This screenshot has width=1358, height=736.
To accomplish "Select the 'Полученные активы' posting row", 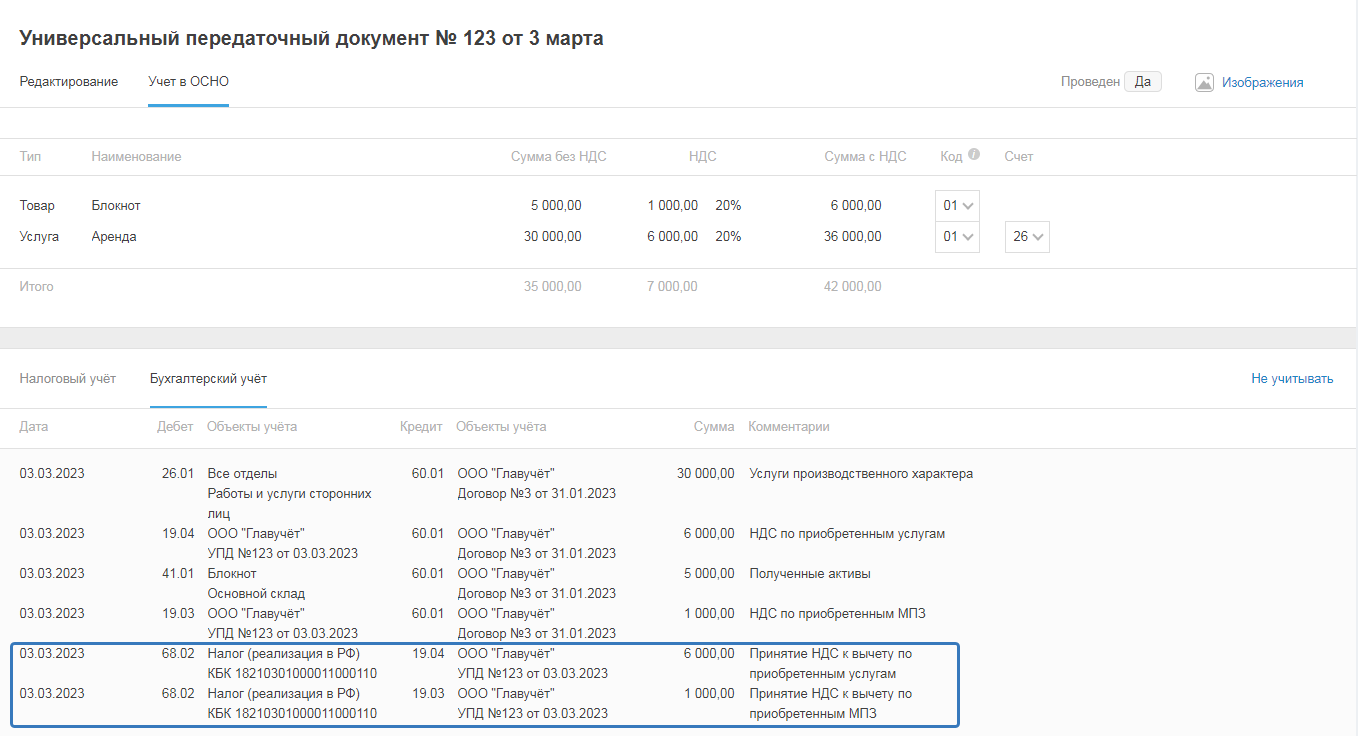I will [x=809, y=574].
